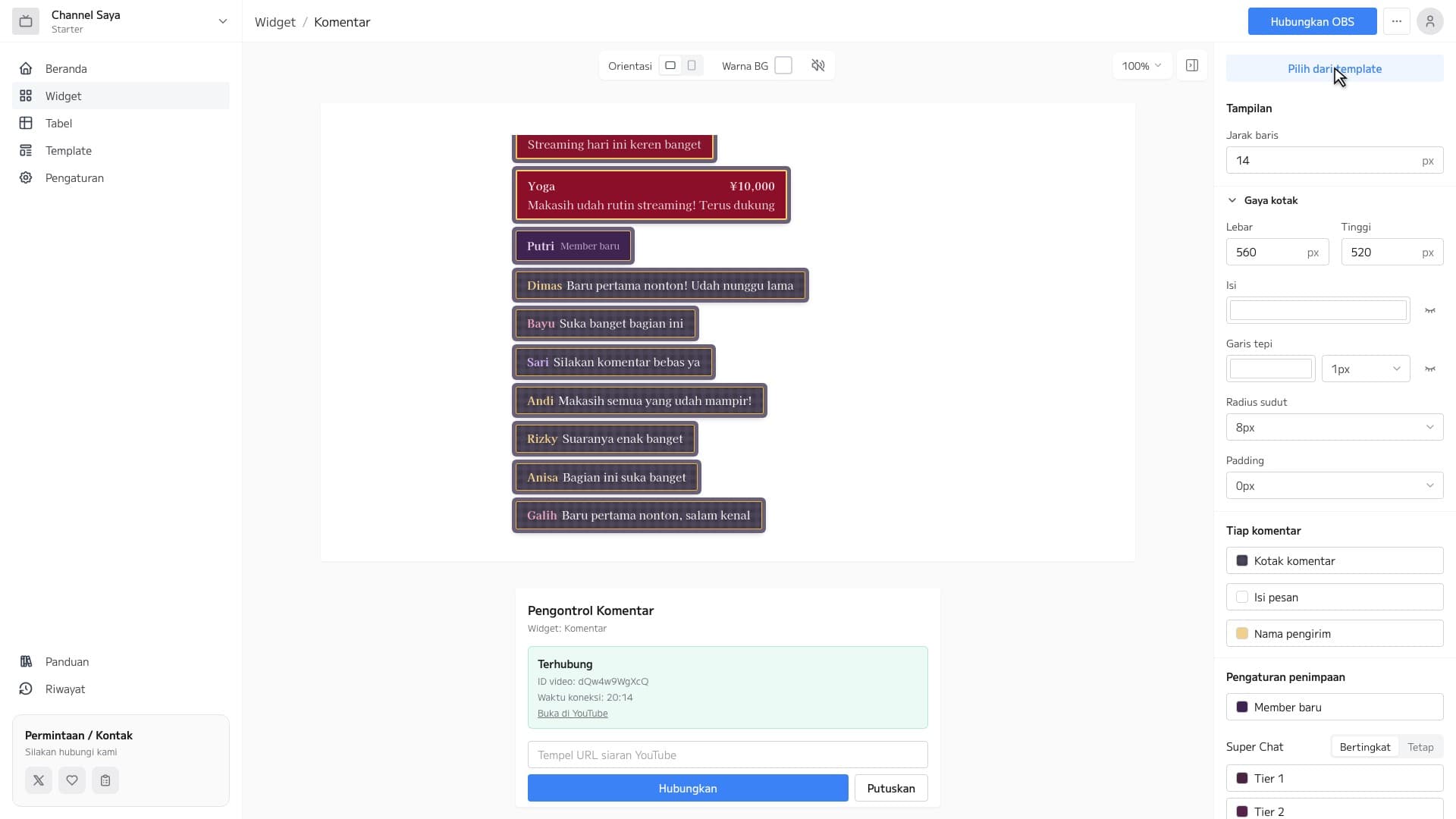The image size is (1456, 819).
Task: Collapse the right side panel icon
Action: pos(1192,66)
